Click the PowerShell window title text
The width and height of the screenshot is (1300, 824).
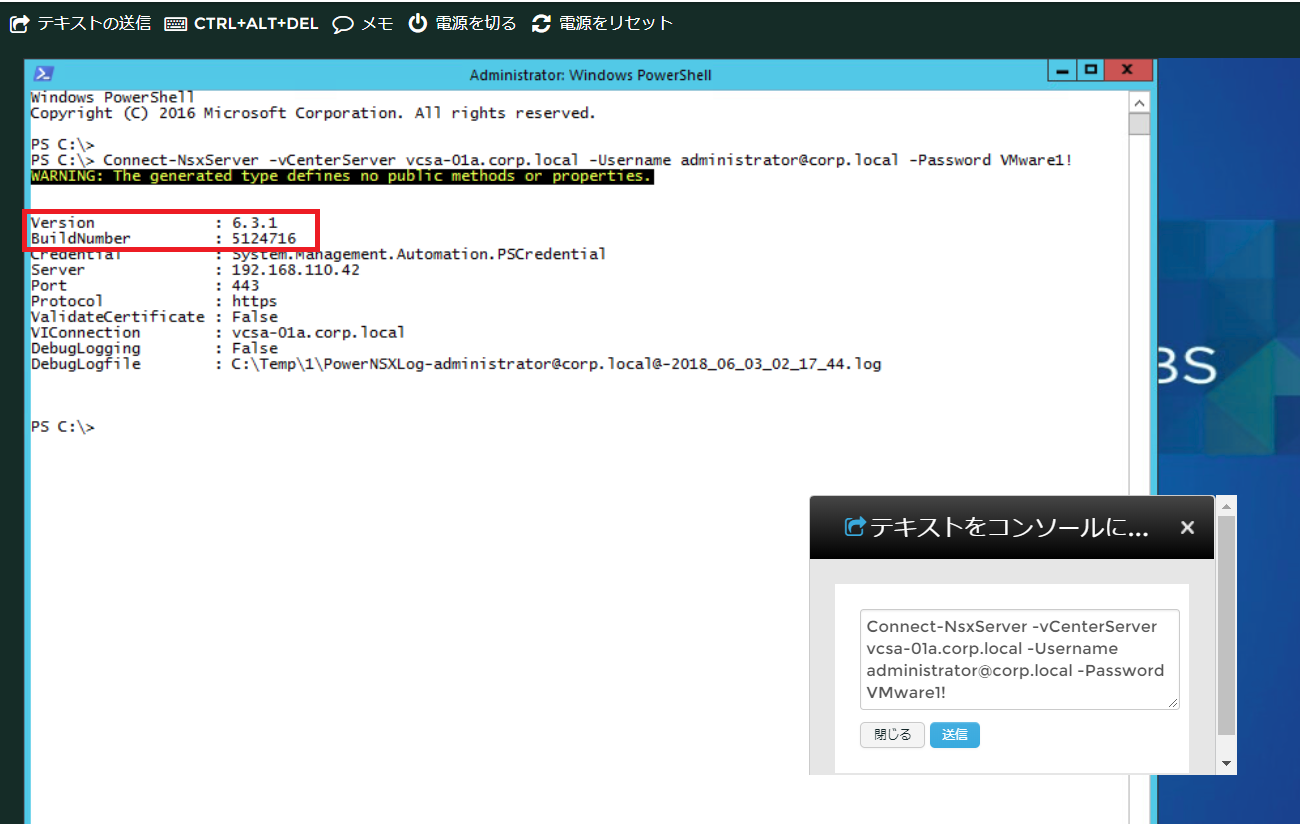pos(590,75)
